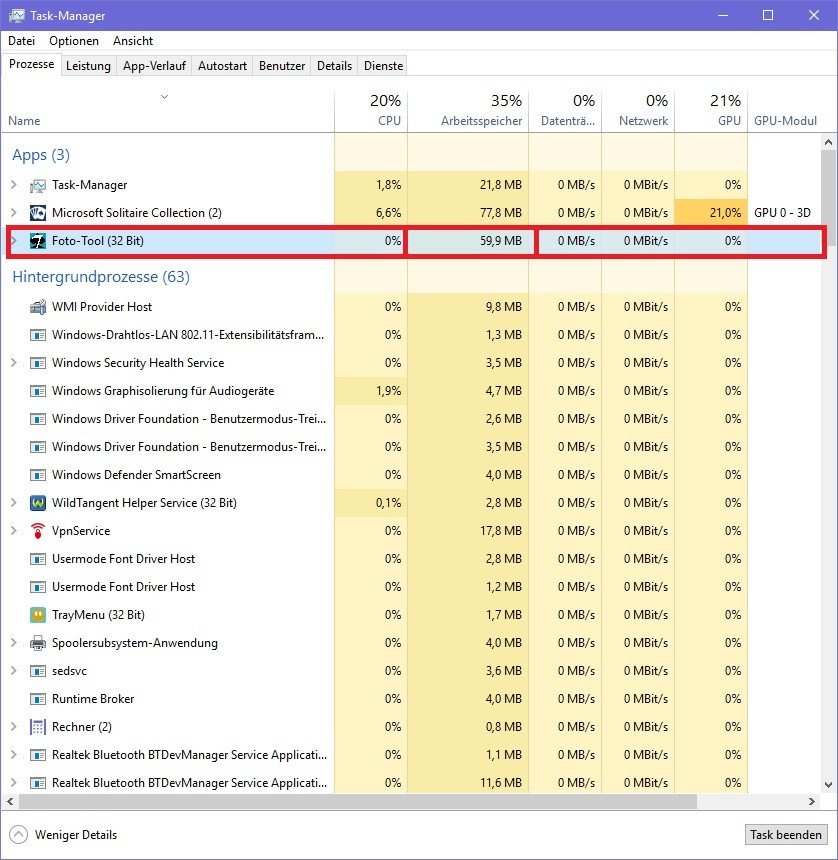This screenshot has width=838, height=860.
Task: Sort by the GPU column header
Action: [x=711, y=111]
